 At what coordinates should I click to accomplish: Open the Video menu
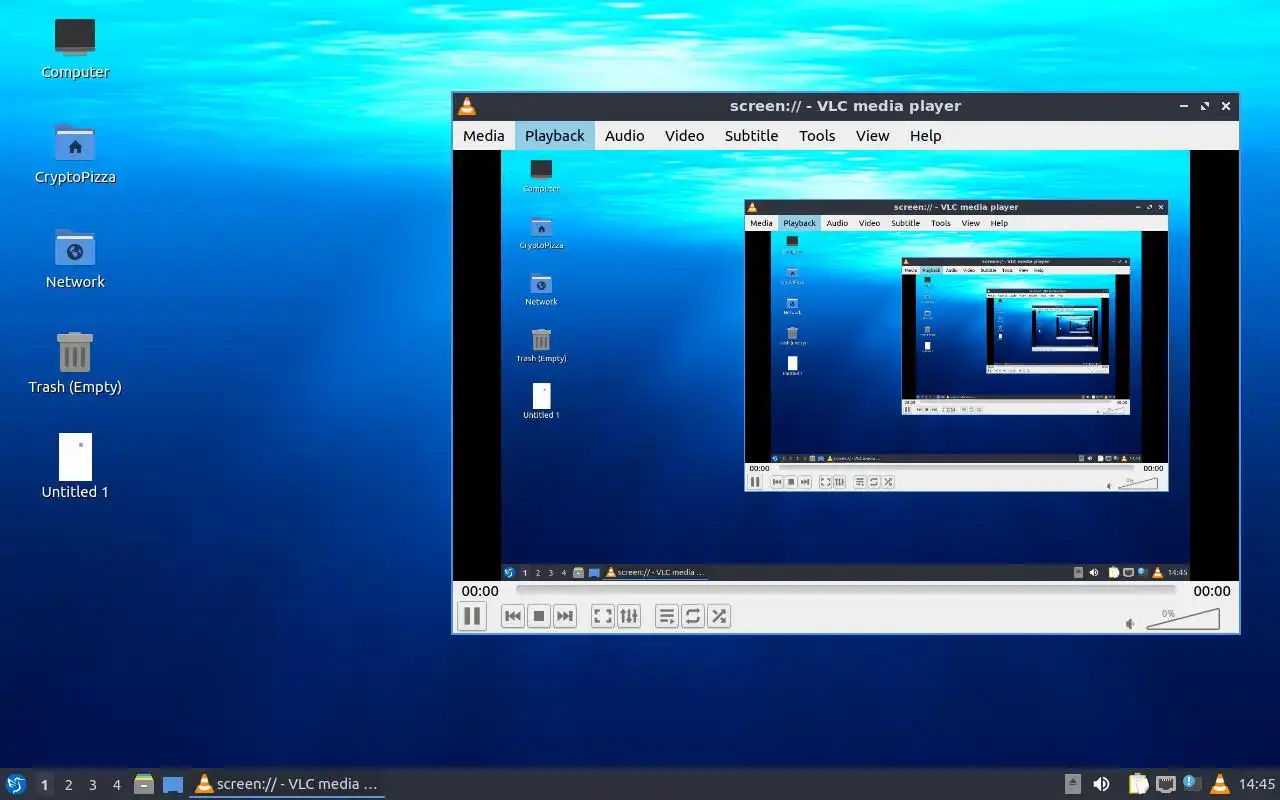pyautogui.click(x=685, y=136)
